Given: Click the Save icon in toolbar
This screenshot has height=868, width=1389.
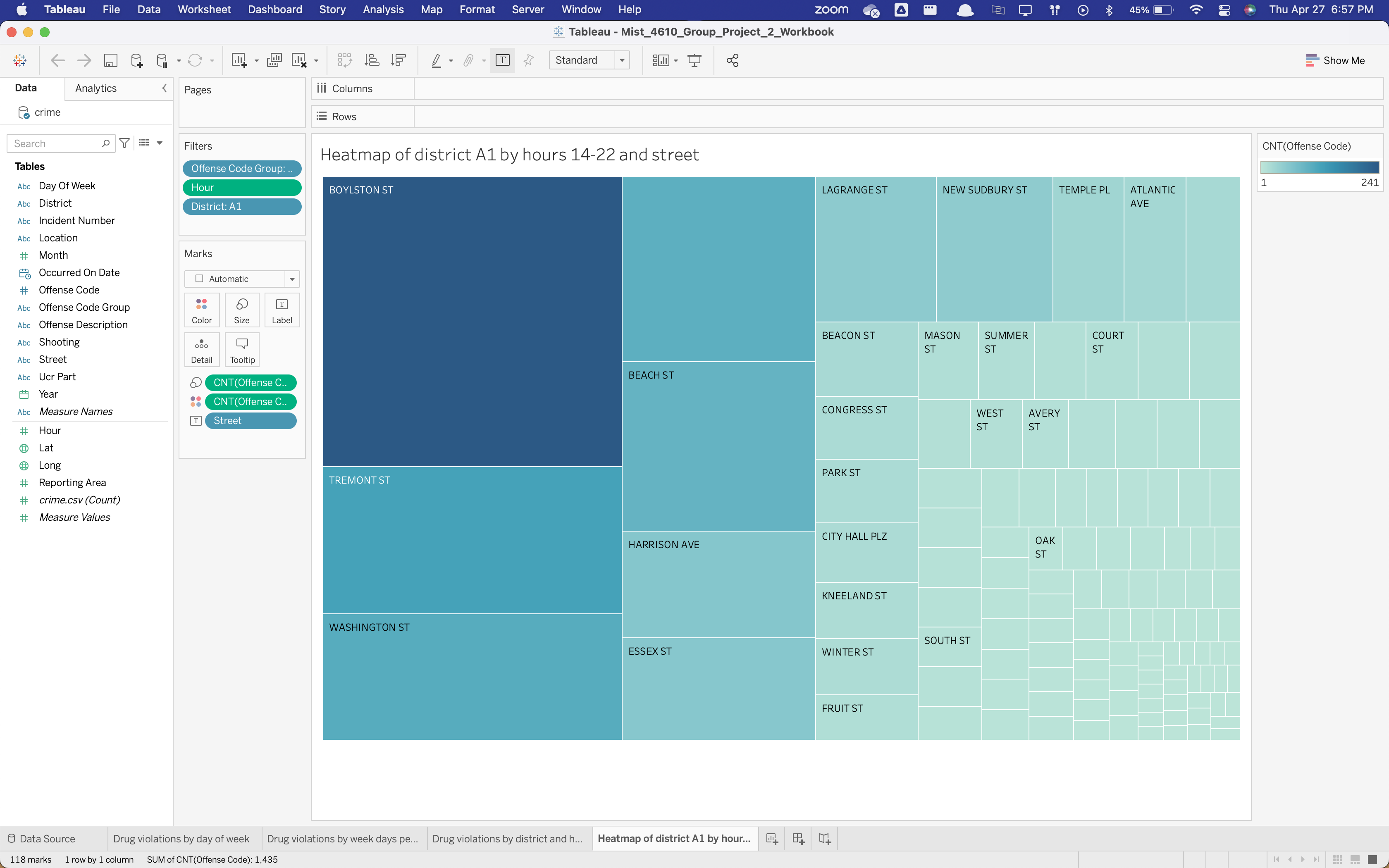Looking at the screenshot, I should coord(110,60).
